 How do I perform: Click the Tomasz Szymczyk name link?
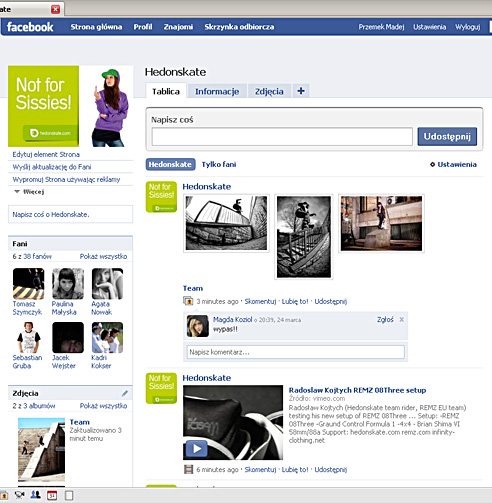27,308
